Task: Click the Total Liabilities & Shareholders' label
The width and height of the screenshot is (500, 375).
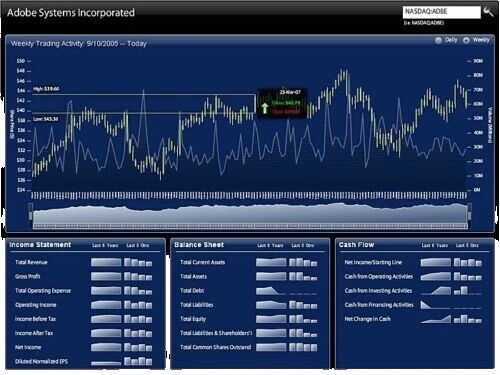Action: click(x=216, y=333)
